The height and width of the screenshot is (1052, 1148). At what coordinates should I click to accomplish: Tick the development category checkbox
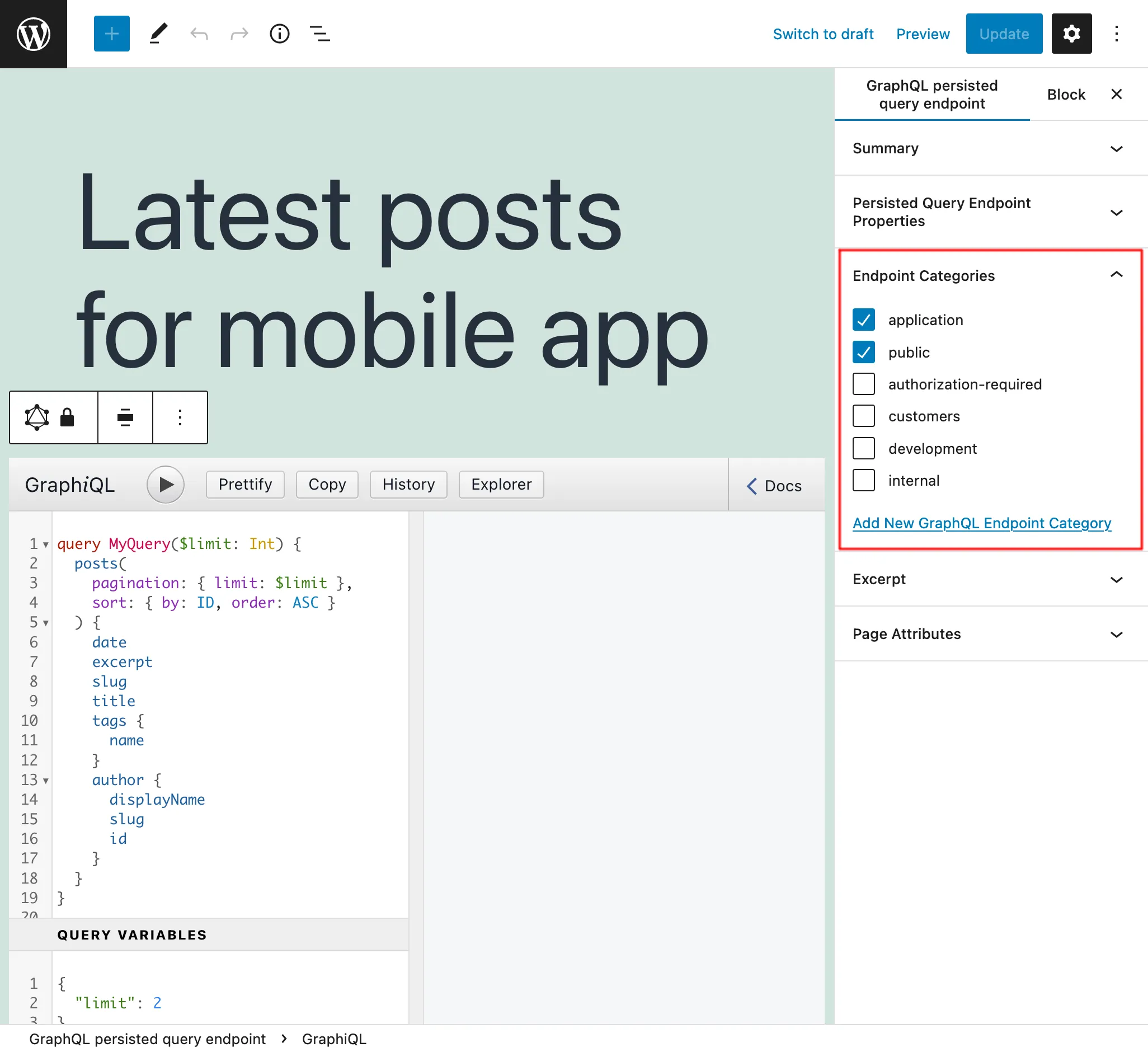click(863, 449)
